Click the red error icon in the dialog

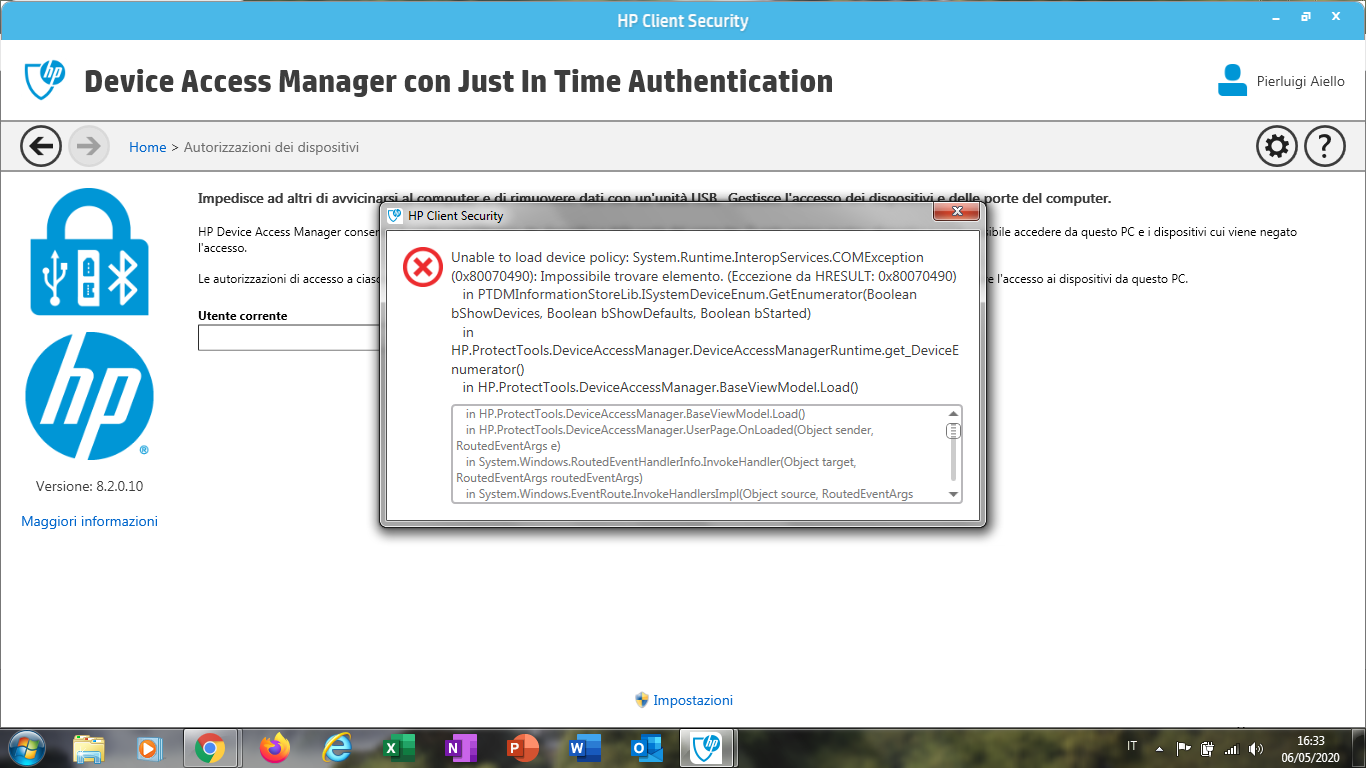pos(423,266)
